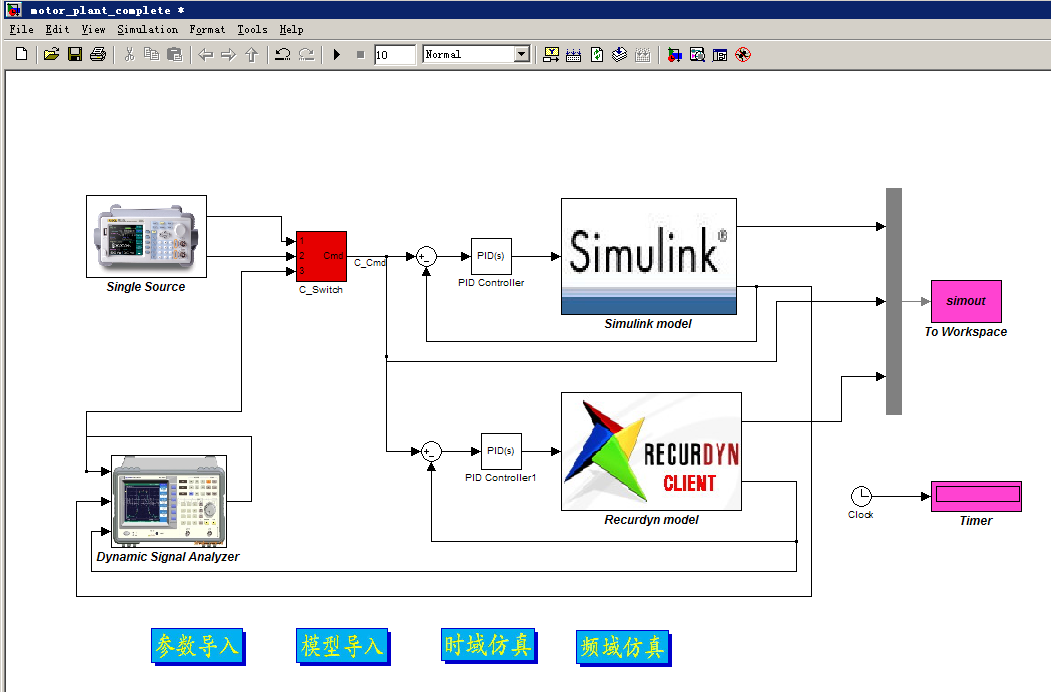Viewport: 1054px width, 692px height.
Task: Save the model with the floppy disk icon
Action: click(74, 54)
